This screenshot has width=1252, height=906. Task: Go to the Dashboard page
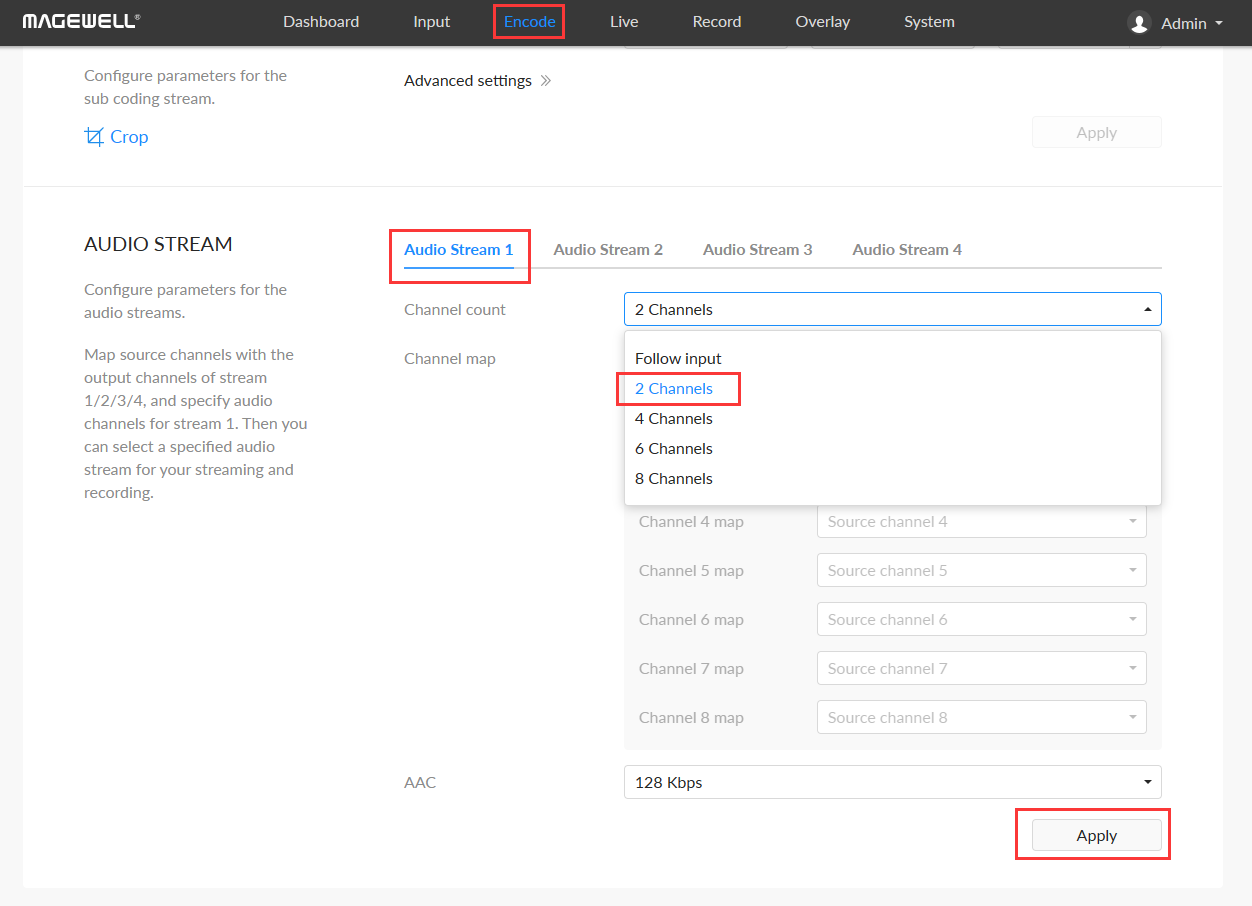[x=321, y=21]
